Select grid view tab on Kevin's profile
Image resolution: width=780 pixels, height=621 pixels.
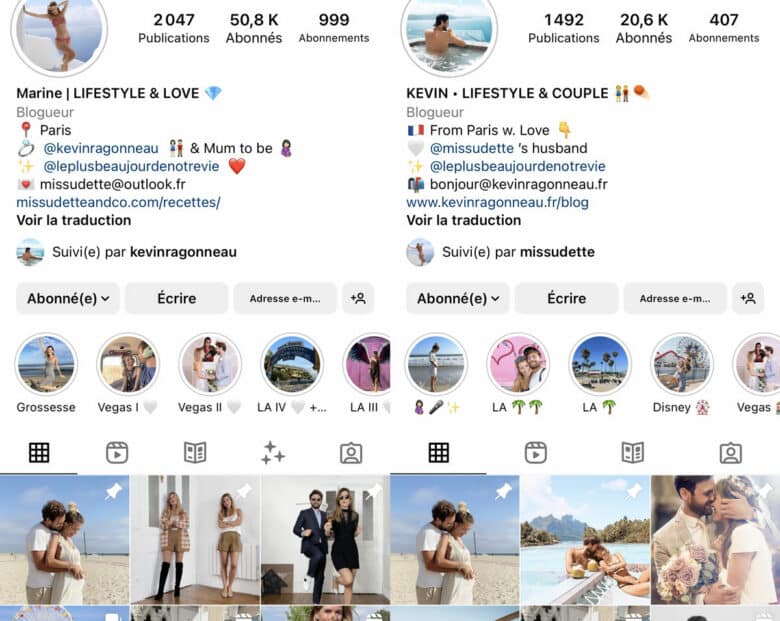coord(439,453)
